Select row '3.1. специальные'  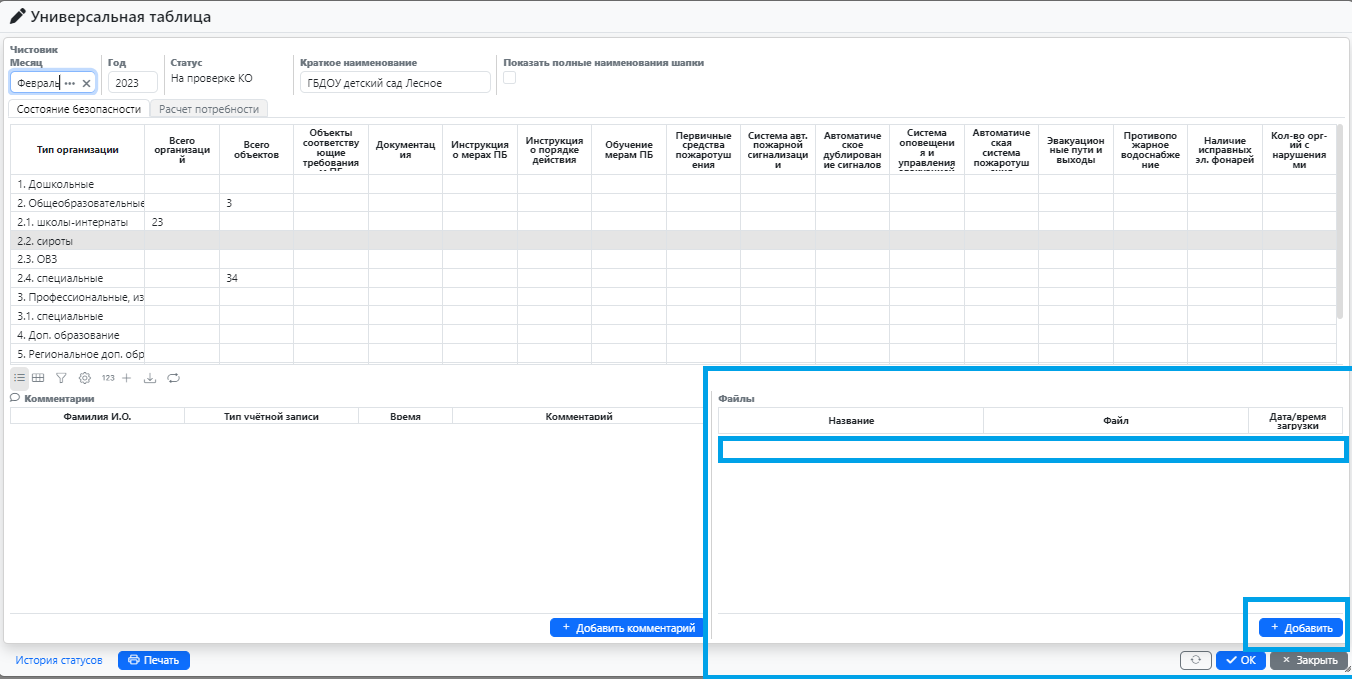pyautogui.click(x=674, y=316)
